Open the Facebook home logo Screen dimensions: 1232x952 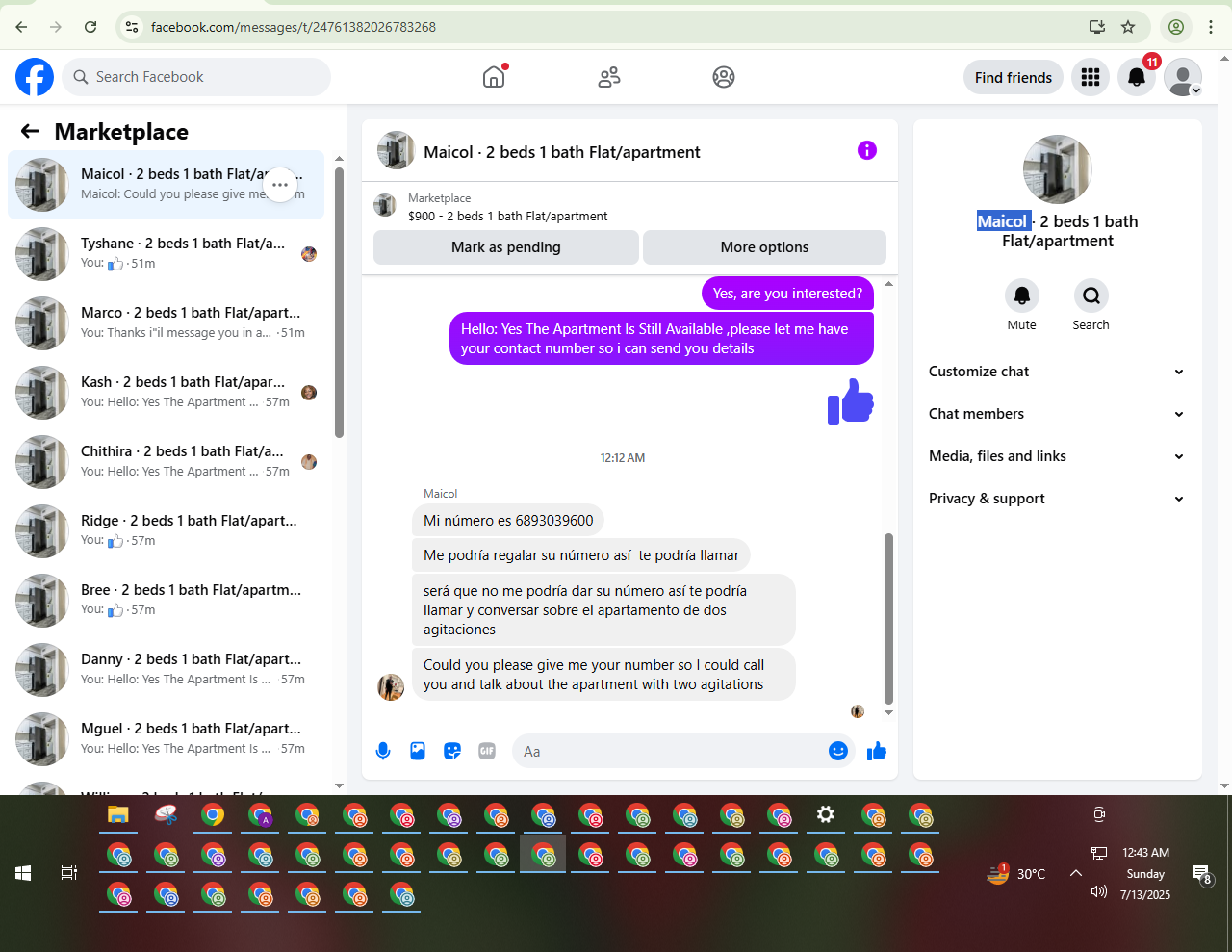(35, 77)
